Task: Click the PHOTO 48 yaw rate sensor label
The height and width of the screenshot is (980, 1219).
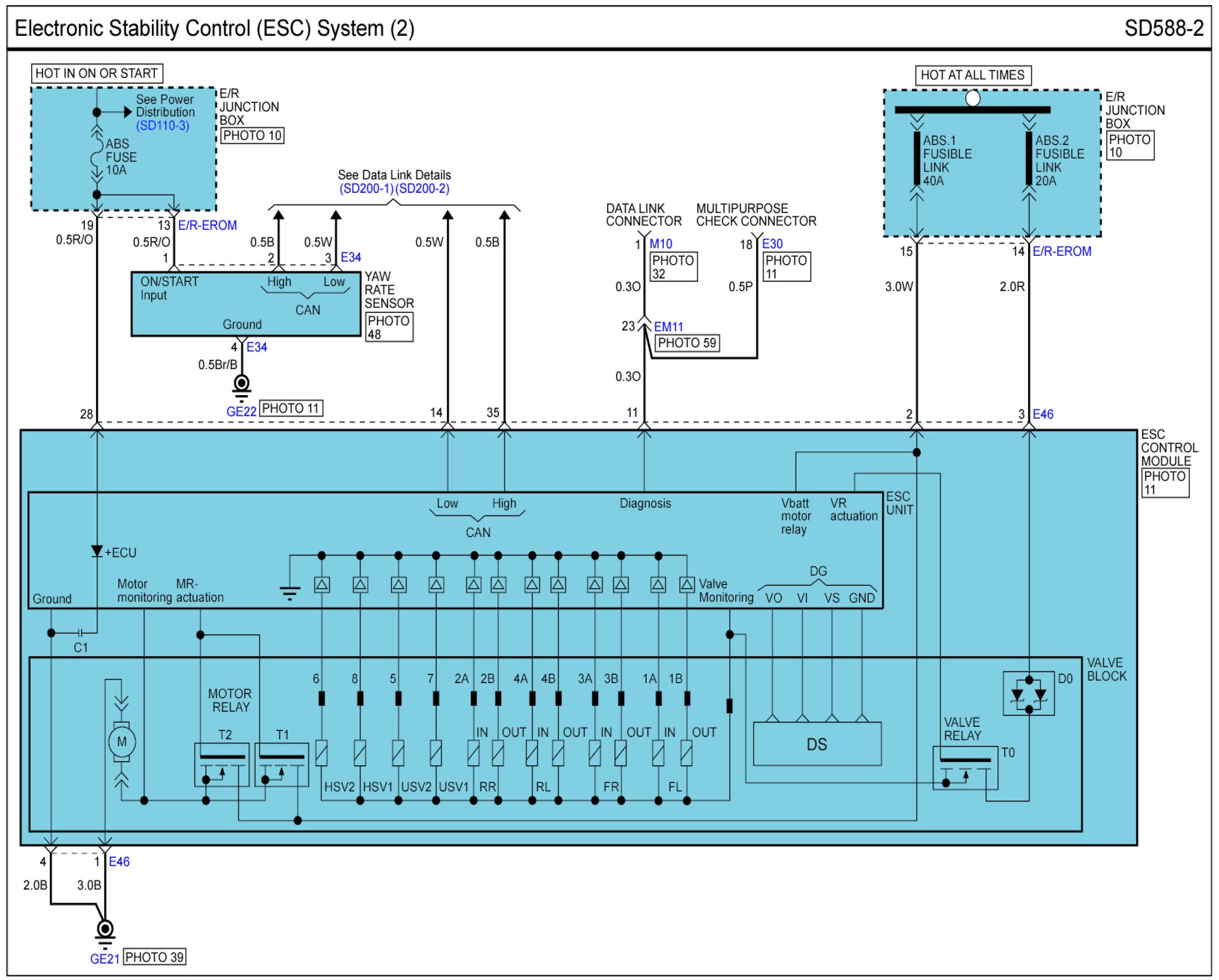Action: pos(389,328)
